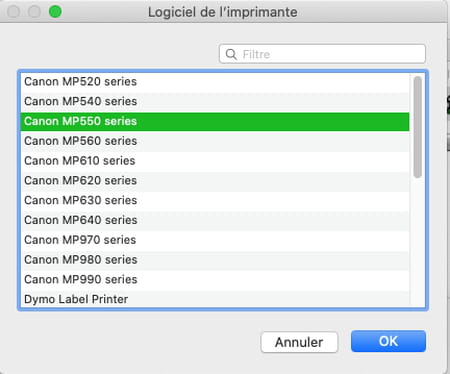This screenshot has width=450, height=374.
Task: Select Canon MP630 series
Action: [x=215, y=200]
